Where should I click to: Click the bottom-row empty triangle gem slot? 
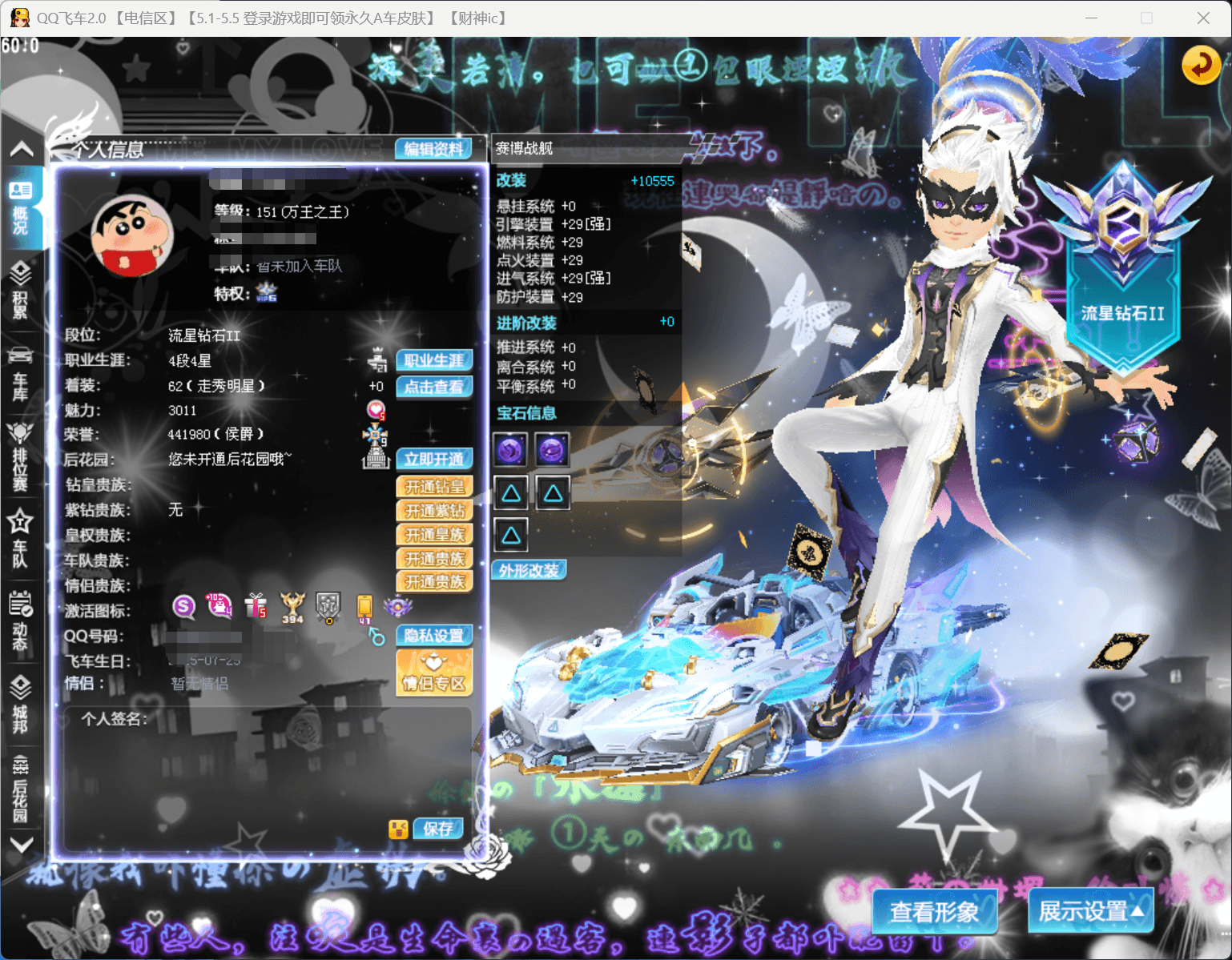pyautogui.click(x=511, y=535)
